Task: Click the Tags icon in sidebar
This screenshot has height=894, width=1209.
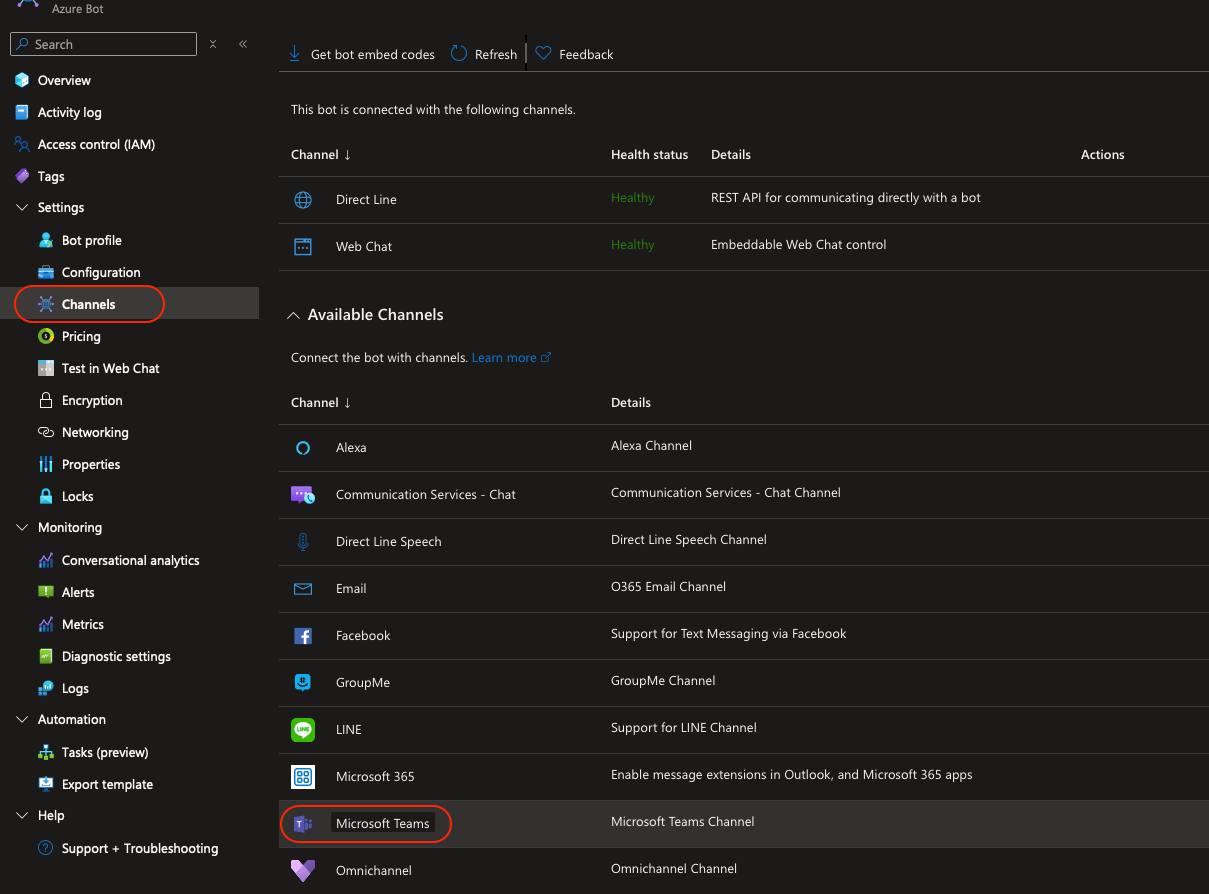Action: [22, 176]
